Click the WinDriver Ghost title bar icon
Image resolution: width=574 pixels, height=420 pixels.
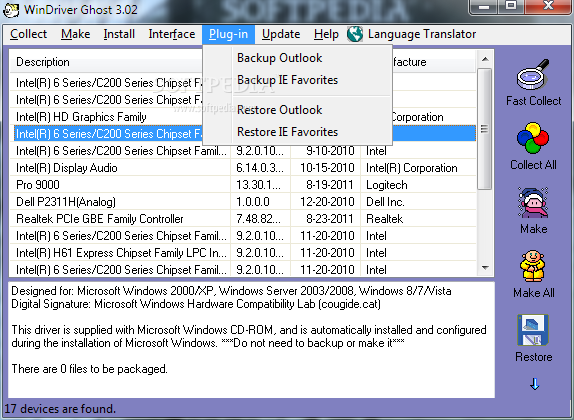point(11,10)
